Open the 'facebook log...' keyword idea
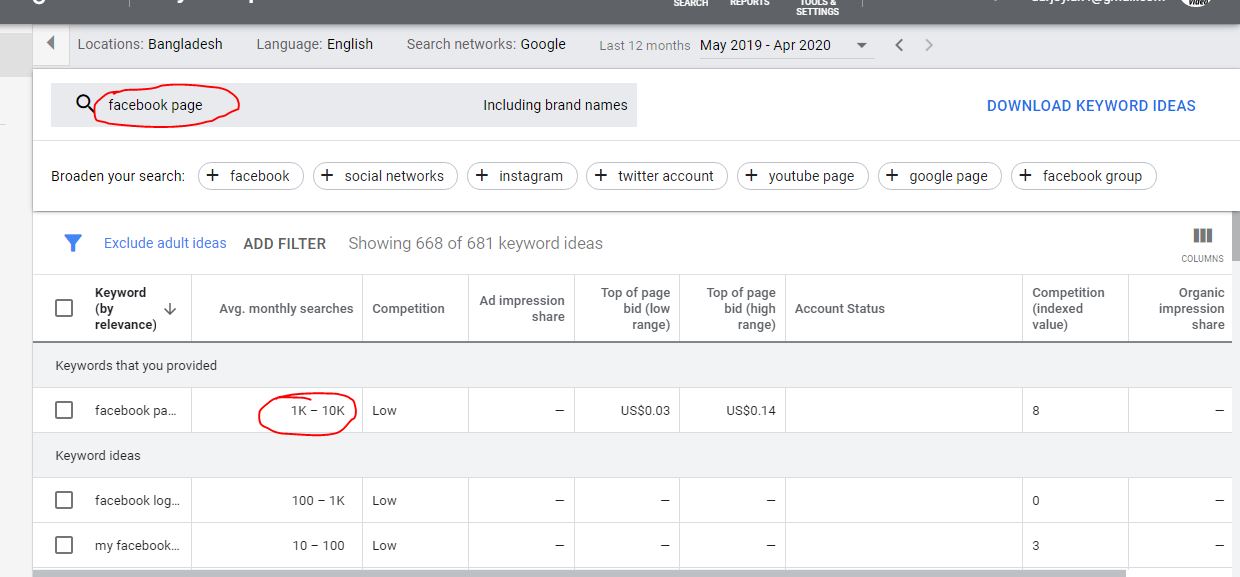 (136, 500)
